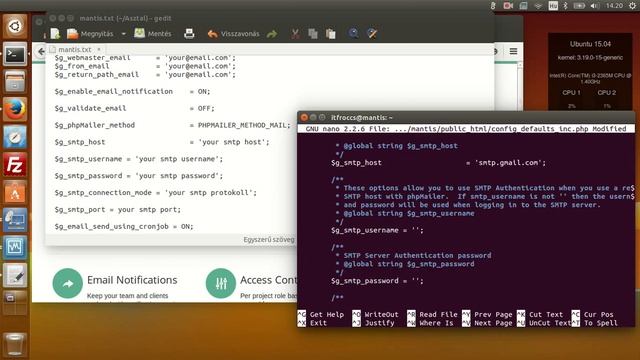Viewport: 640px width, 360px height.
Task: Open the Email Notifications heading link
Action: click(132, 280)
